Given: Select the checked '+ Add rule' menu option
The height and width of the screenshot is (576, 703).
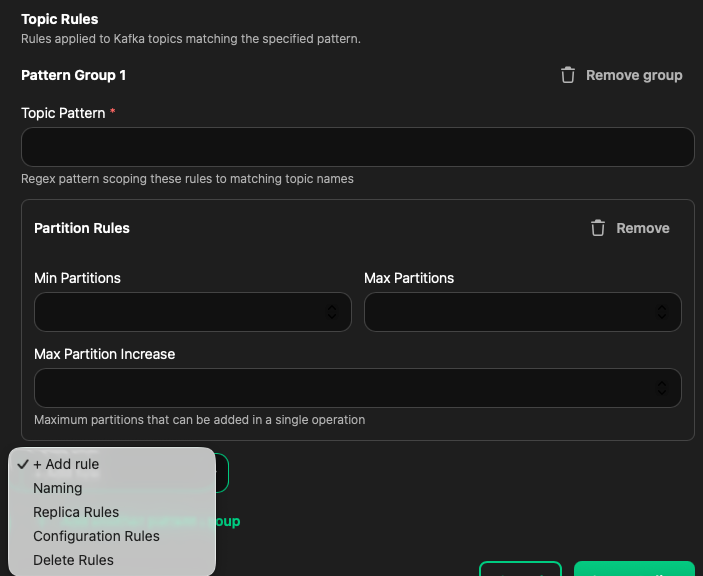Looking at the screenshot, I should [x=112, y=464].
